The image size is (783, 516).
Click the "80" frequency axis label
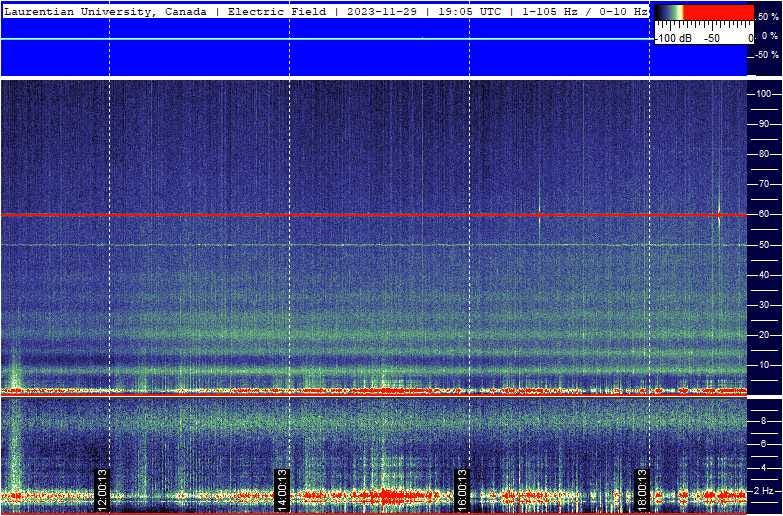(766, 154)
